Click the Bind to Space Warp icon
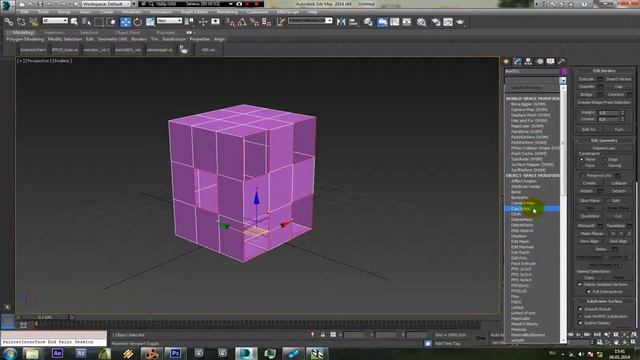 [x=33, y=22]
